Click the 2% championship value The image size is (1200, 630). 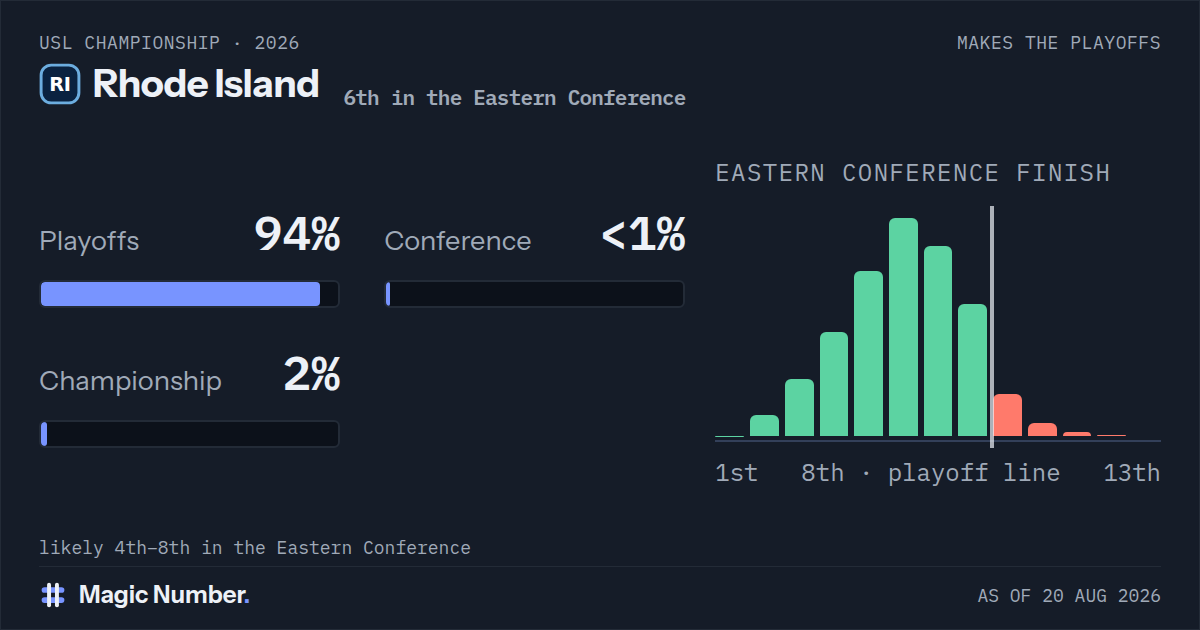pyautogui.click(x=312, y=376)
